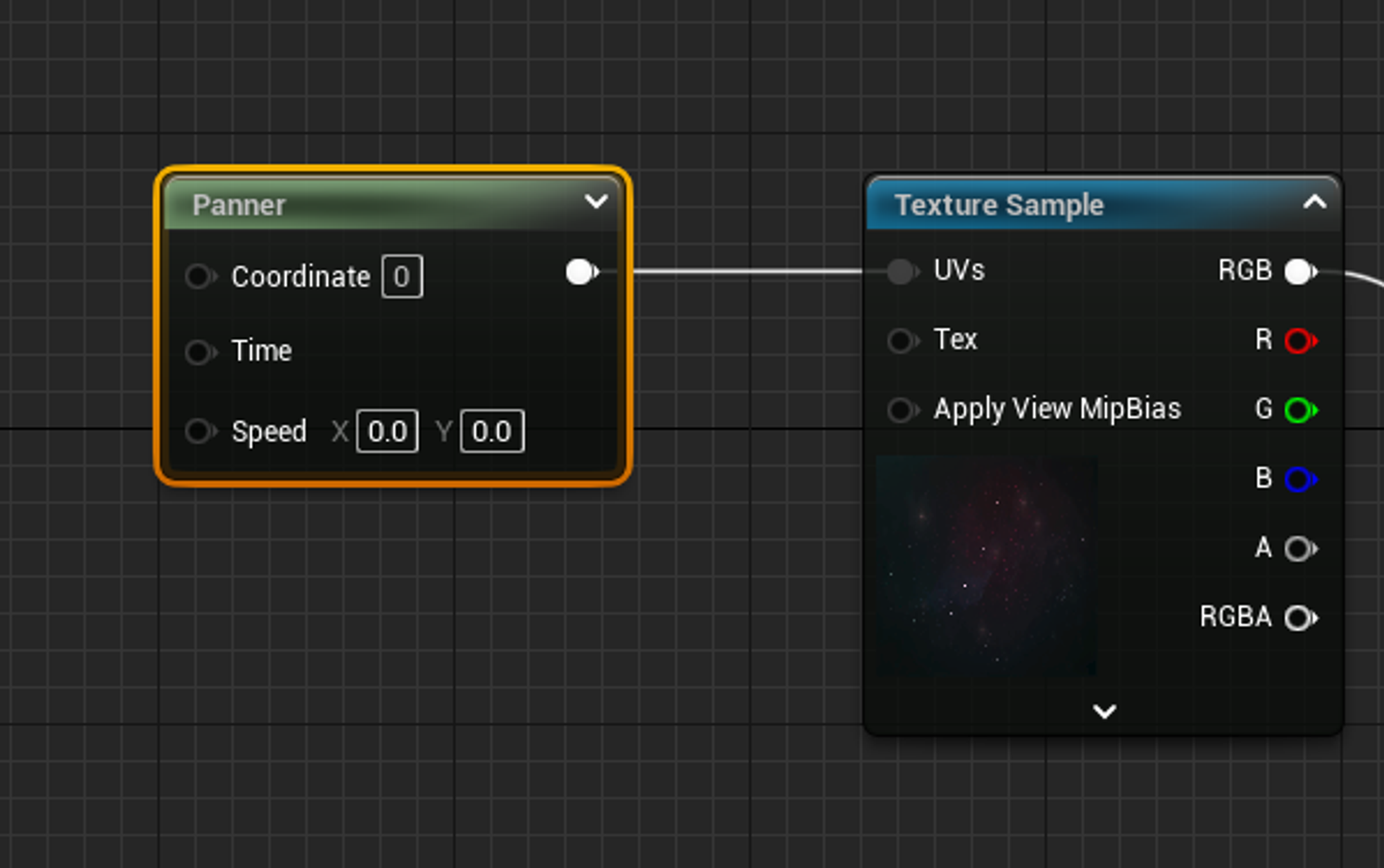Click the red R output pin
The height and width of the screenshot is (868, 1384).
click(1300, 340)
